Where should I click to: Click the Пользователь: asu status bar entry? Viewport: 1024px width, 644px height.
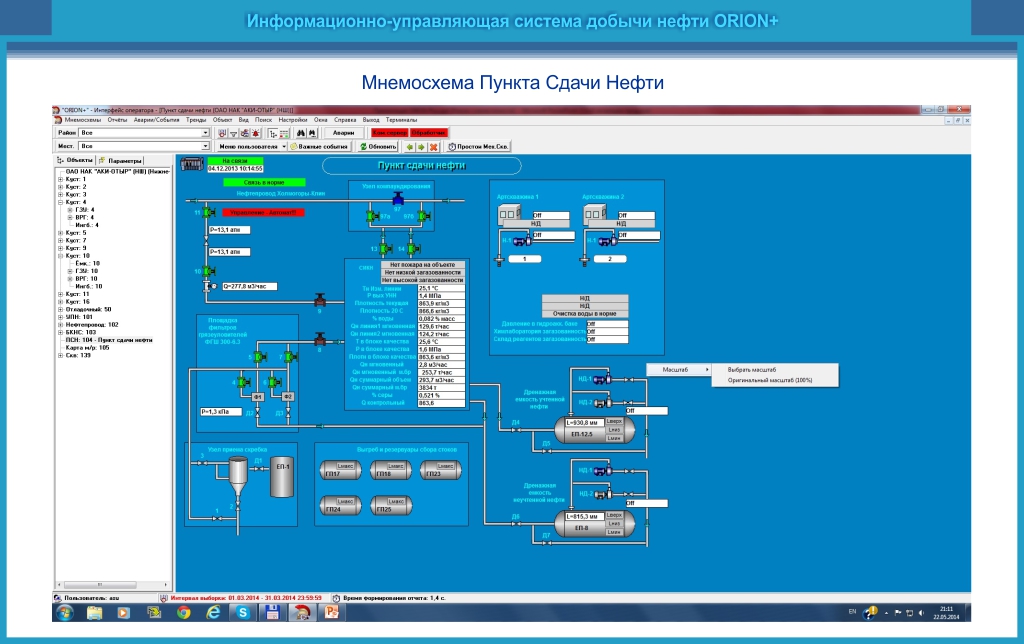click(91, 598)
